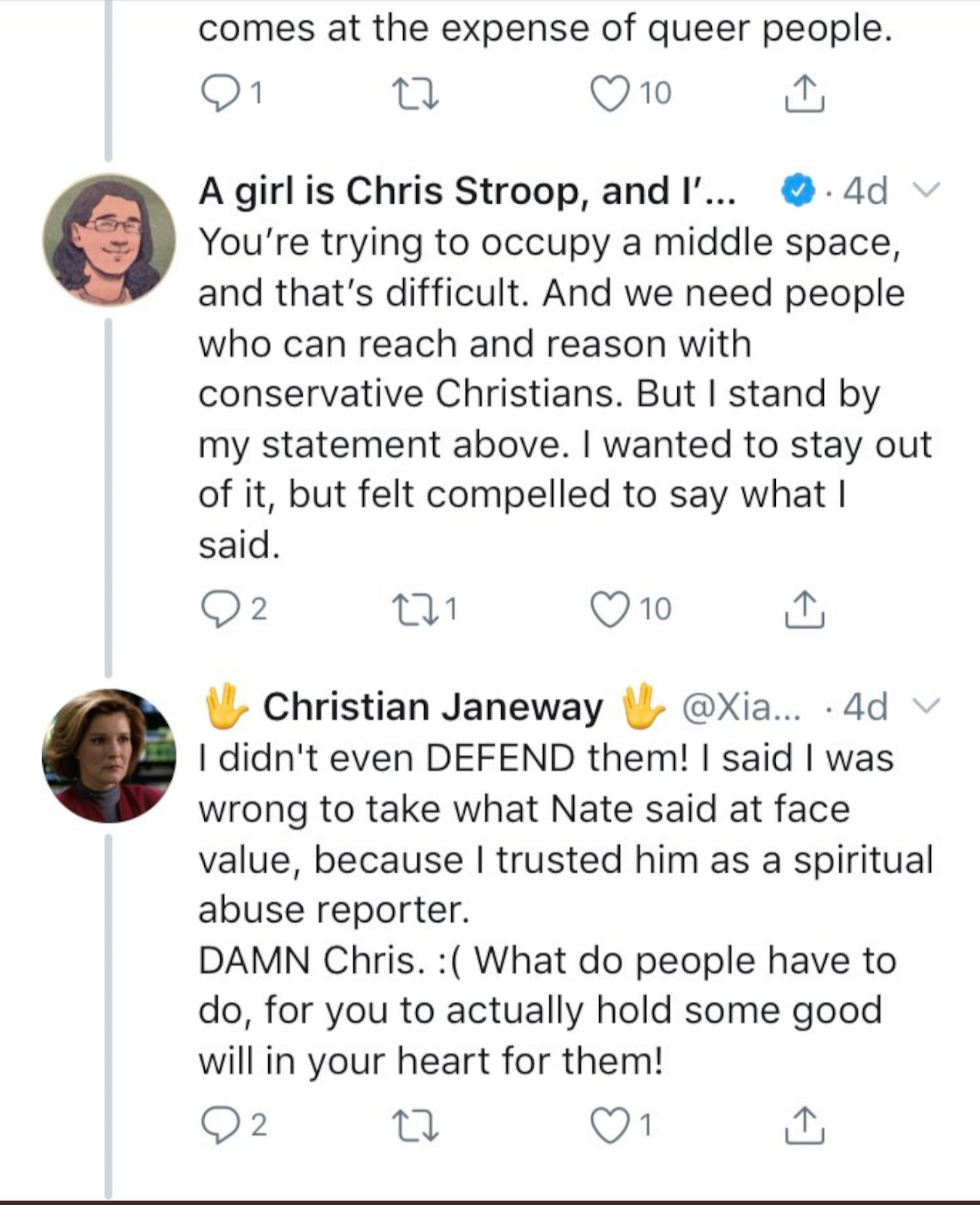980x1205 pixels.
Task: Open Chris Stroop's cartoon profile picture
Action: 109,240
